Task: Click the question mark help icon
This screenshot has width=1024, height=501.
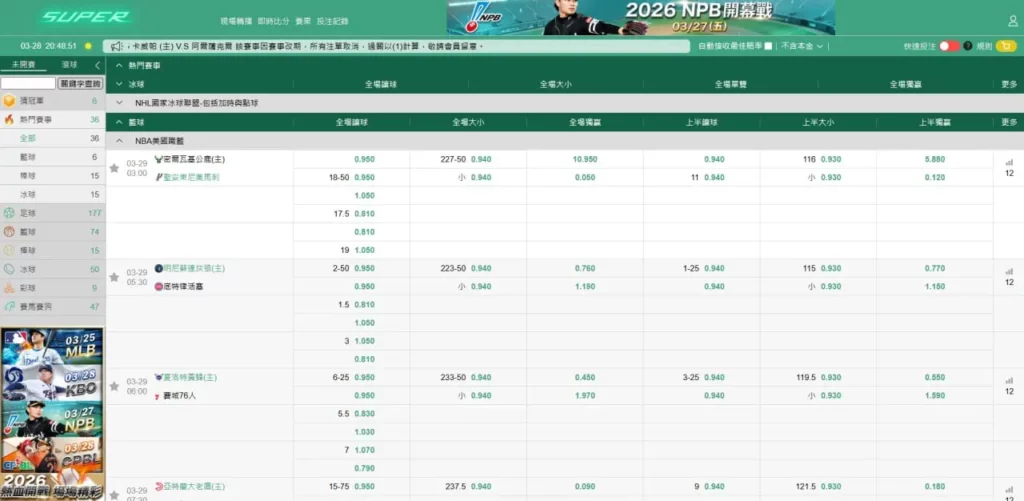Action: tap(968, 46)
